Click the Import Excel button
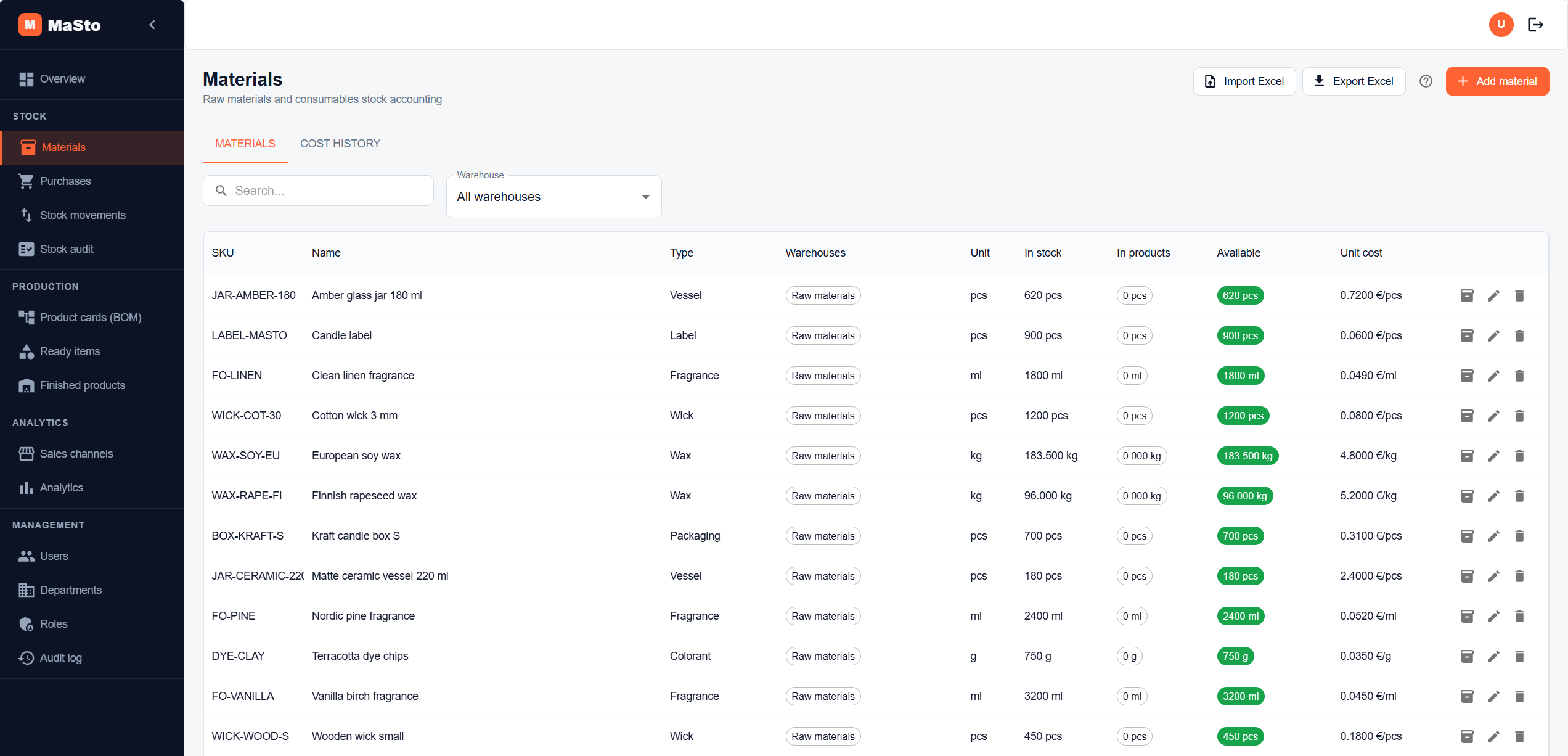This screenshot has height=756, width=1568. [1244, 81]
